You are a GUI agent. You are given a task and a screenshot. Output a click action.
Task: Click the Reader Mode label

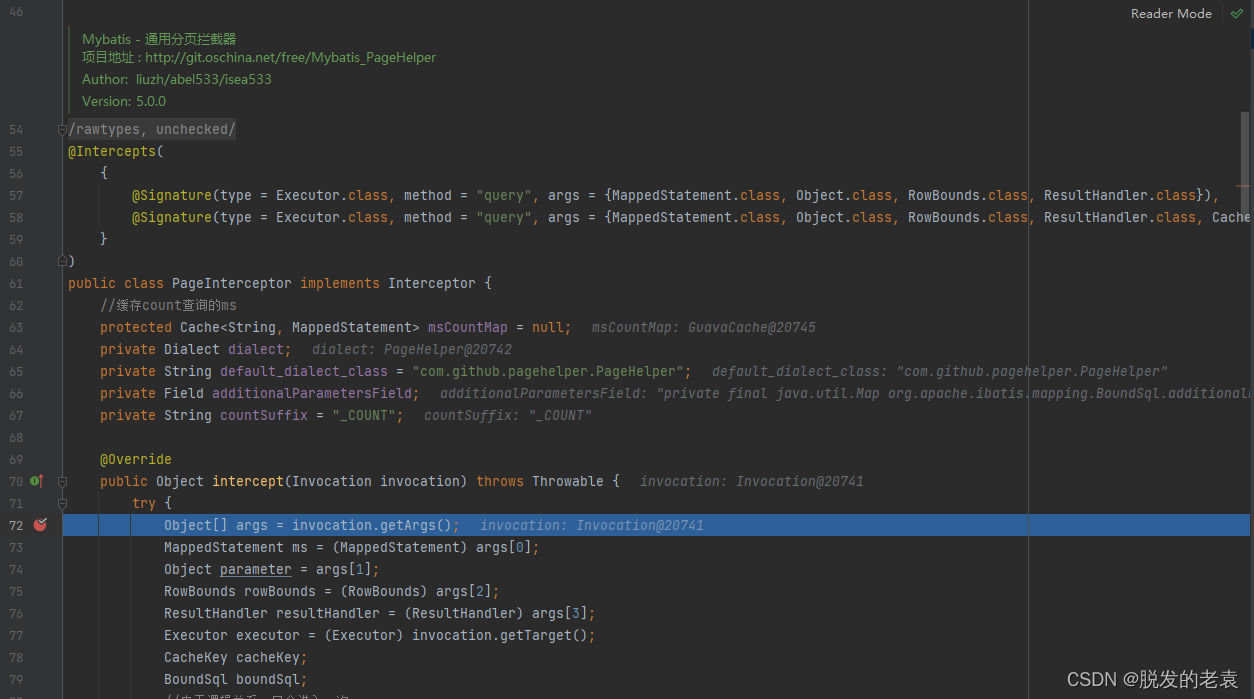pyautogui.click(x=1171, y=13)
